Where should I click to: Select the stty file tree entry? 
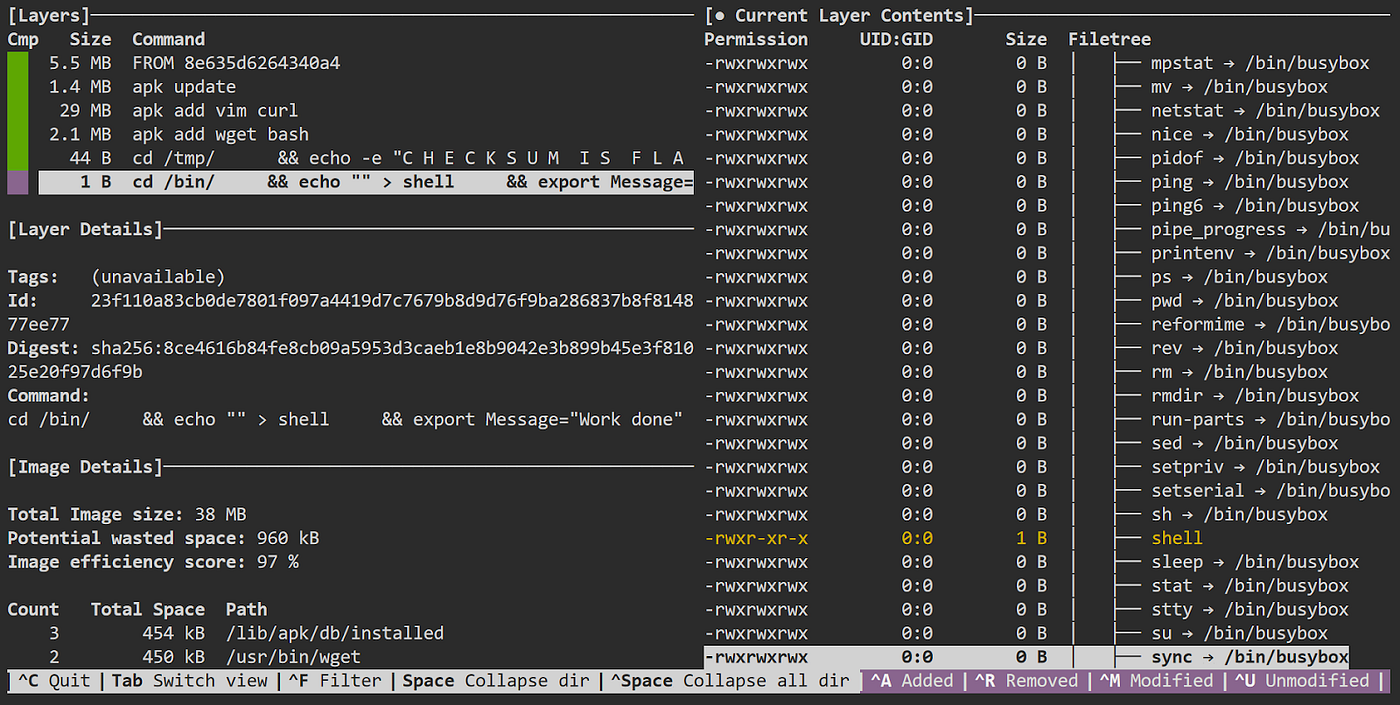[1249, 610]
